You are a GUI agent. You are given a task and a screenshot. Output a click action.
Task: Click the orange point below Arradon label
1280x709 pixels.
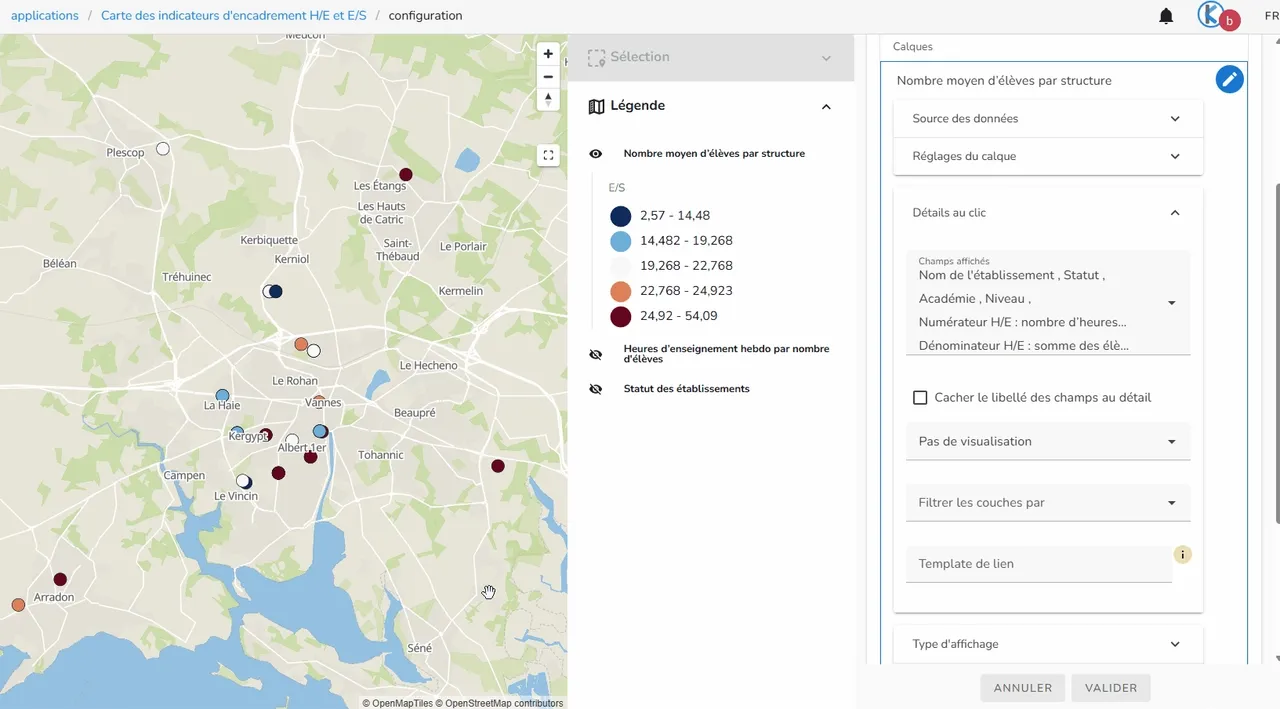18,605
